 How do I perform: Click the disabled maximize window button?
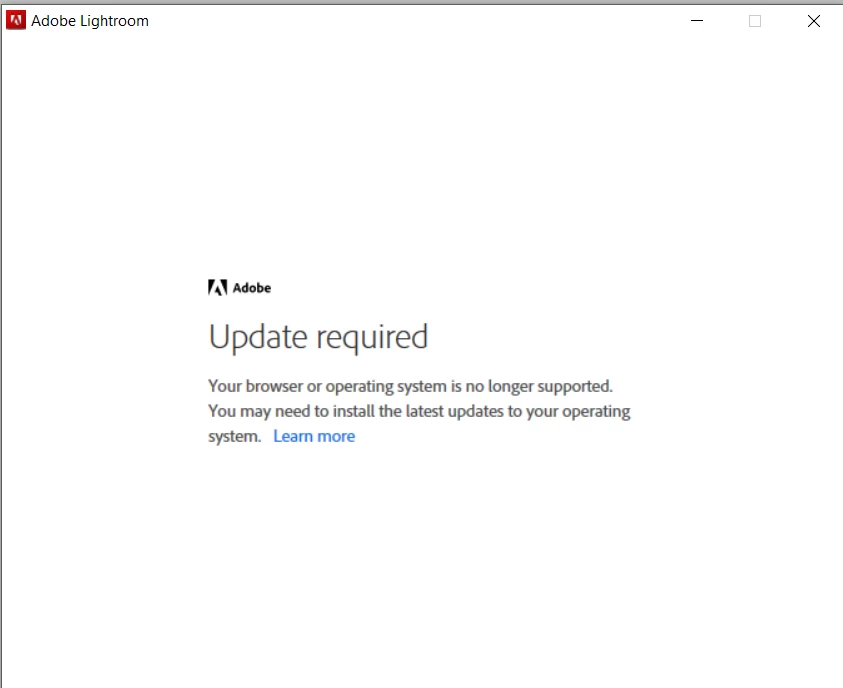coord(755,21)
